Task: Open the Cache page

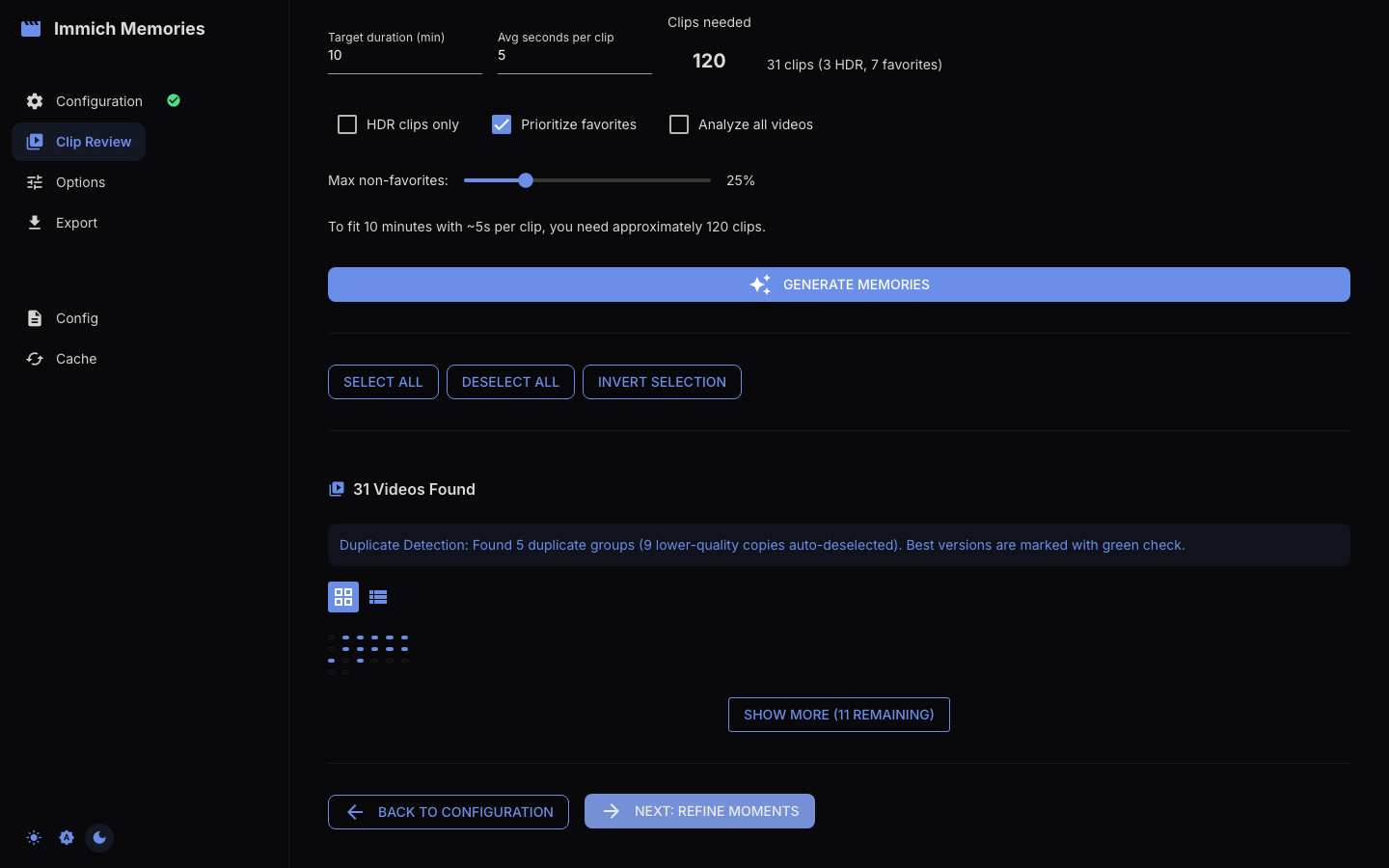Action: tap(76, 359)
